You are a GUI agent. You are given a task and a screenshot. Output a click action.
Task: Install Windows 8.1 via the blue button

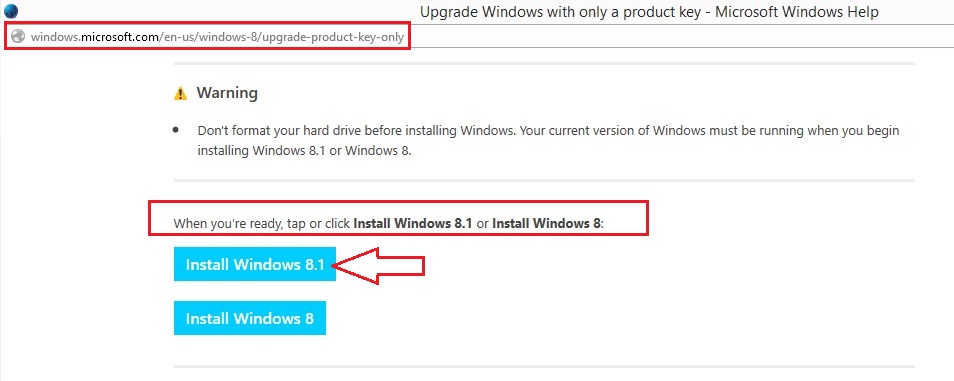click(x=255, y=264)
